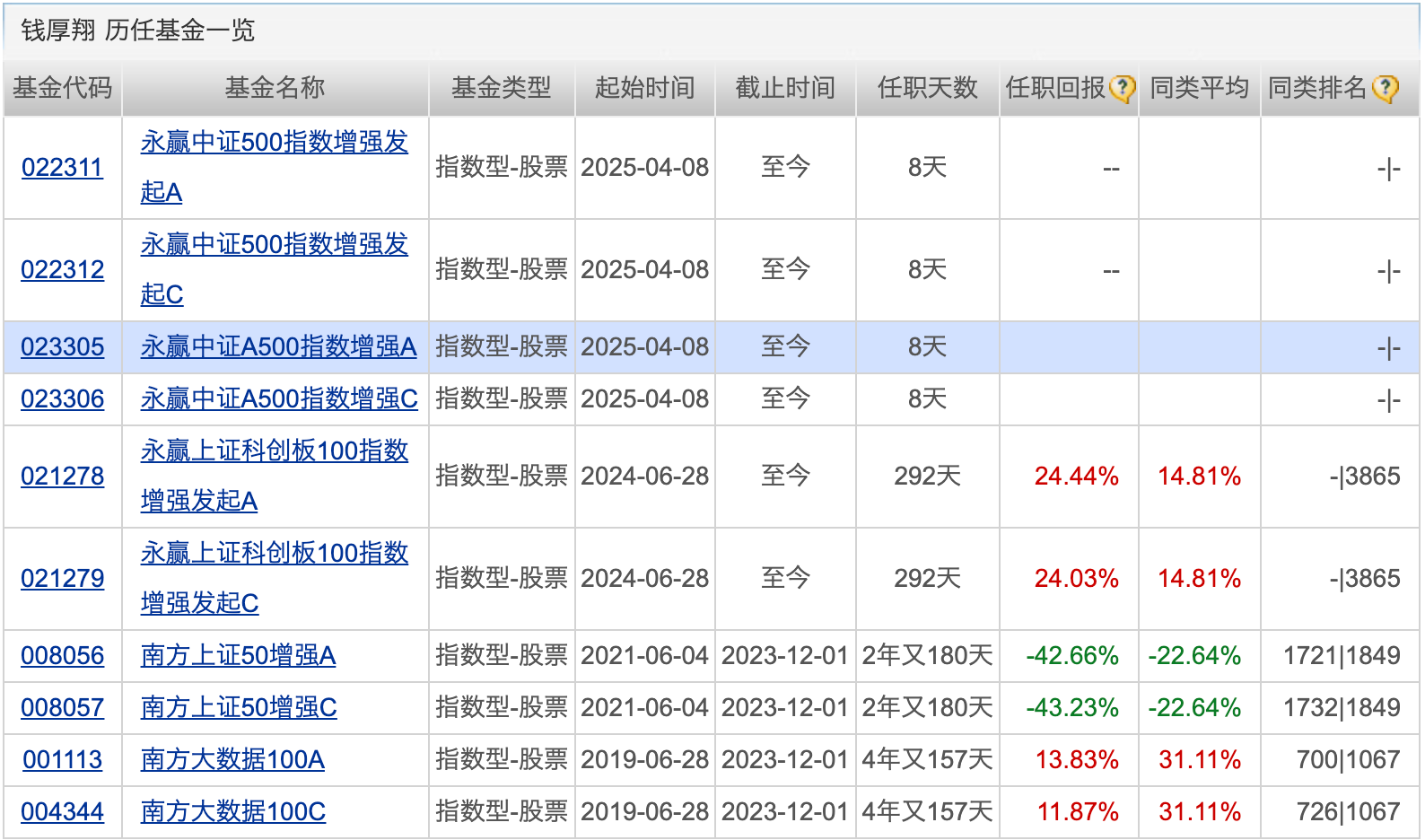
Task: Select the 1732|1849 ranking cell
Action: point(1342,708)
